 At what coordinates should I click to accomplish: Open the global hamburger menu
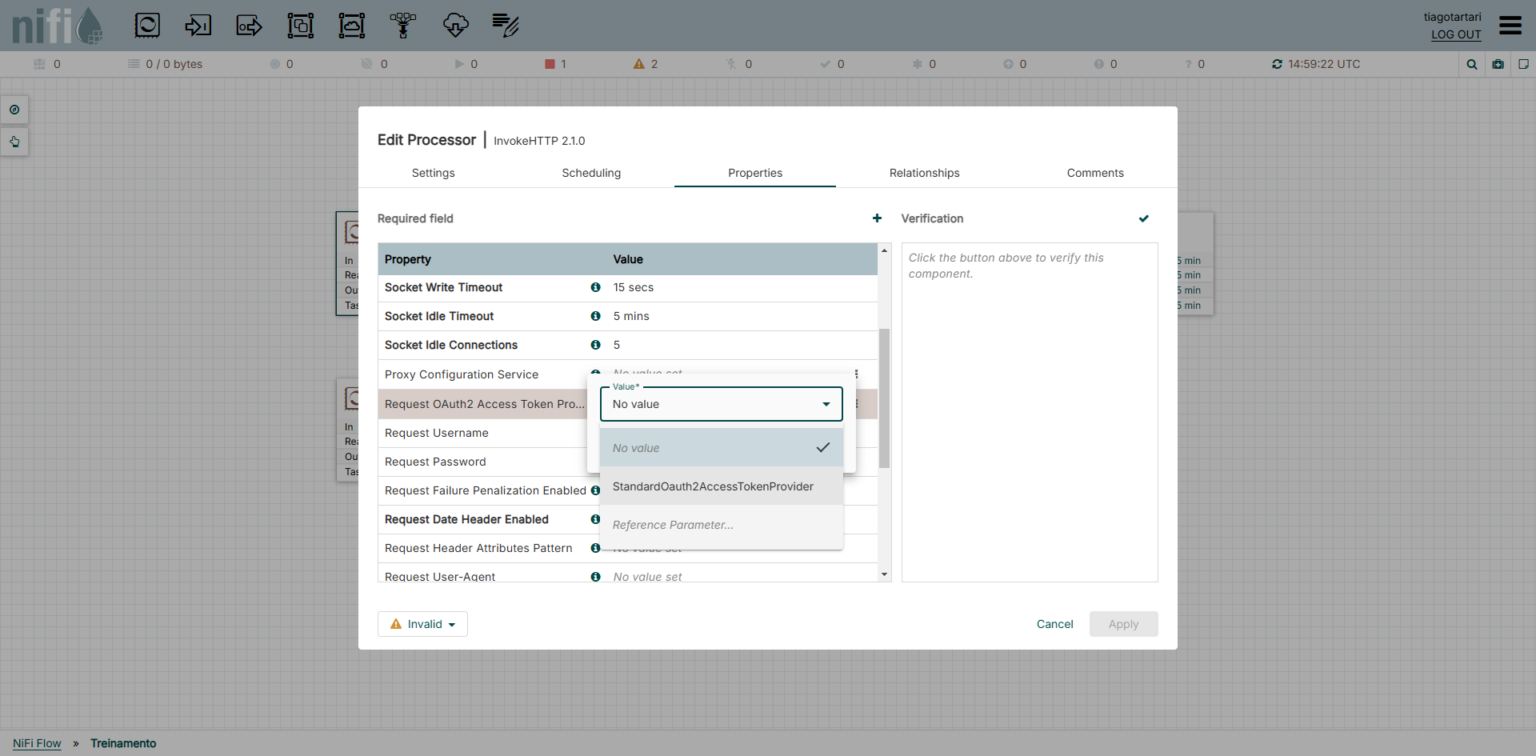(x=1510, y=25)
